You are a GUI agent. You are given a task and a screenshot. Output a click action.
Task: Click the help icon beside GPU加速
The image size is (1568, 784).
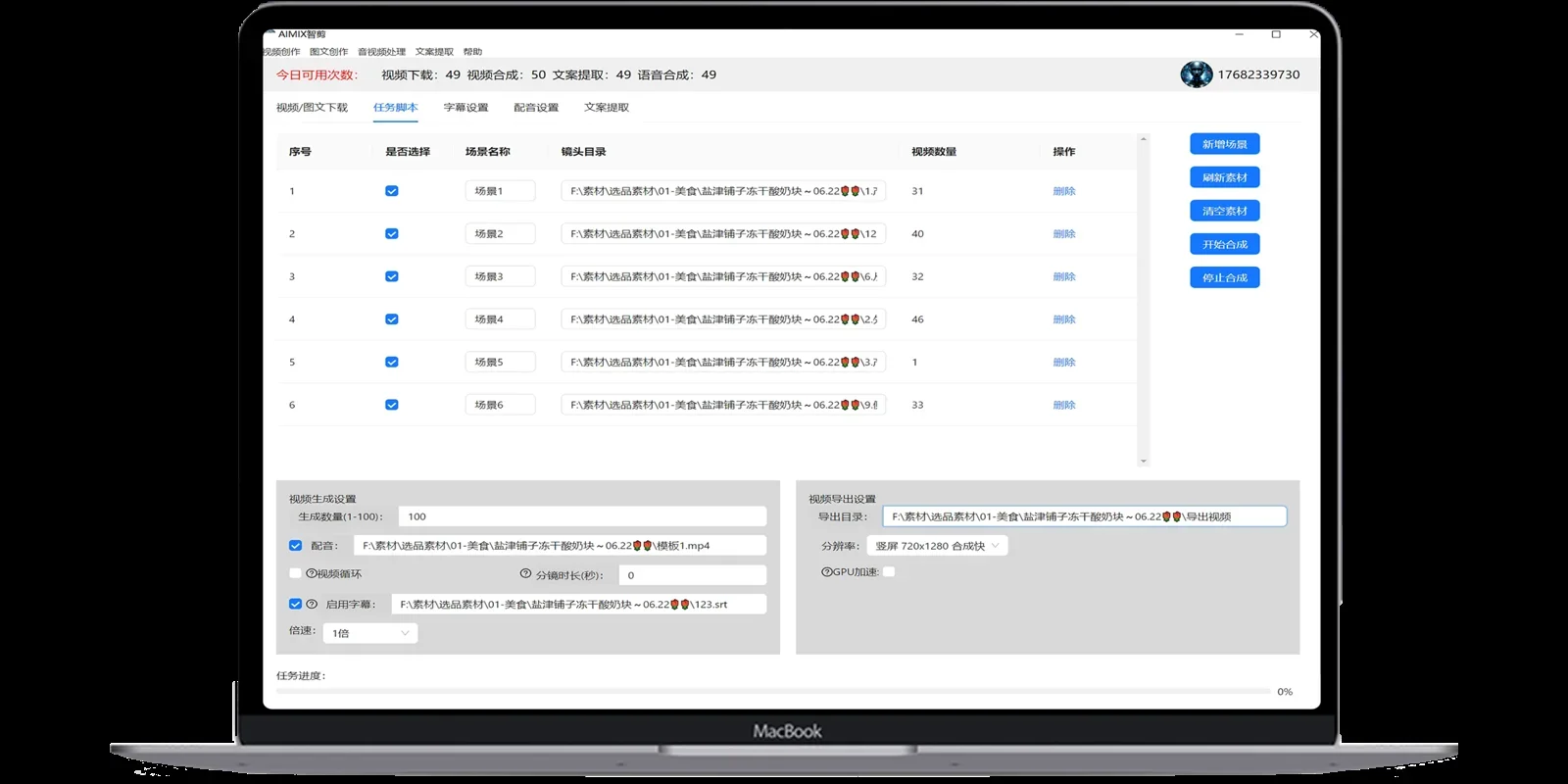826,571
